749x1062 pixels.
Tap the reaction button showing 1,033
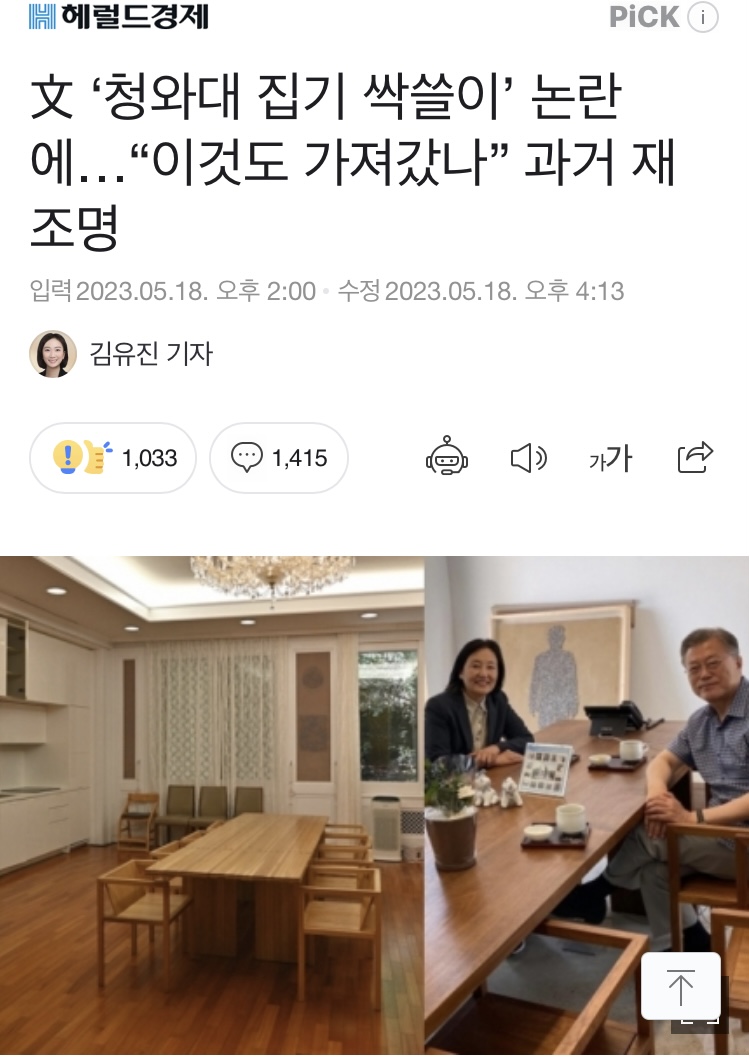point(112,458)
